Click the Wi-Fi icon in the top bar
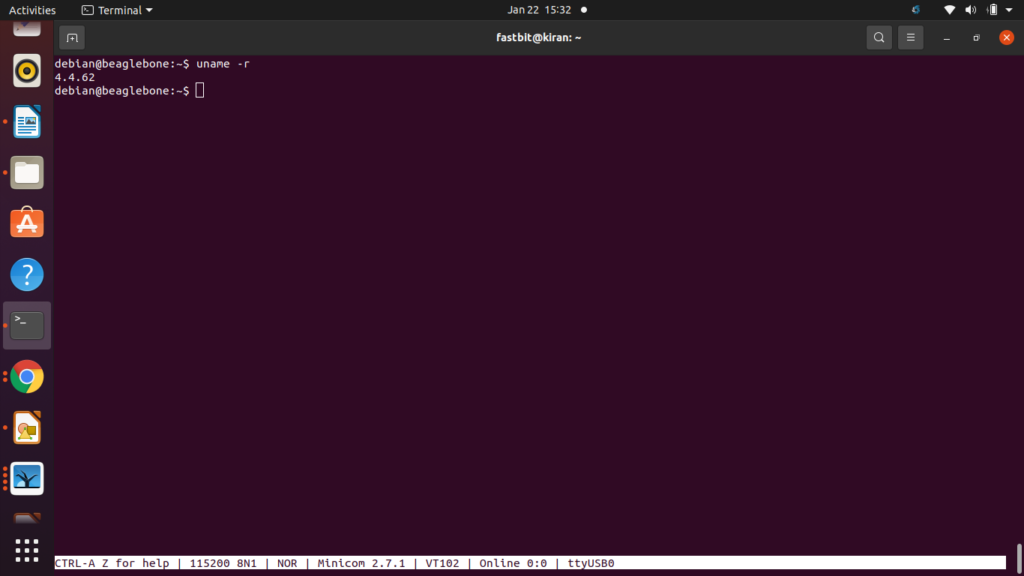The width and height of the screenshot is (1024, 576). pyautogui.click(x=948, y=9)
